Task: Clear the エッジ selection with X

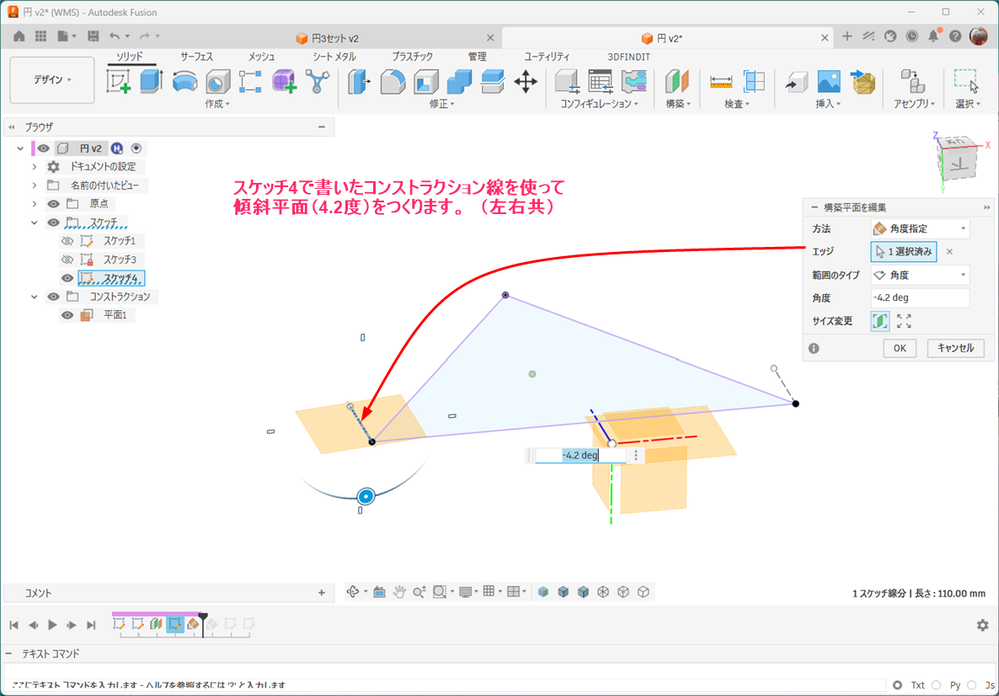Action: click(949, 252)
